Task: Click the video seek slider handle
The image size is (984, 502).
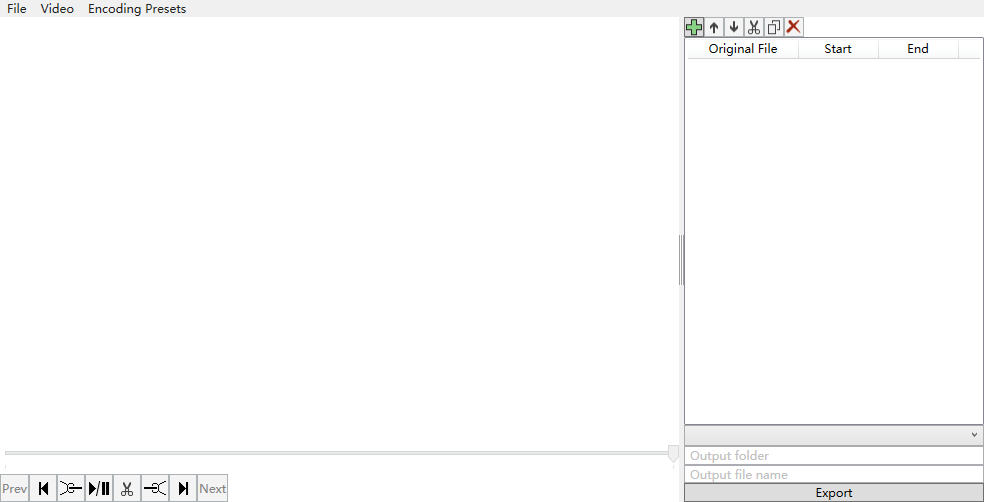Action: coord(673,453)
